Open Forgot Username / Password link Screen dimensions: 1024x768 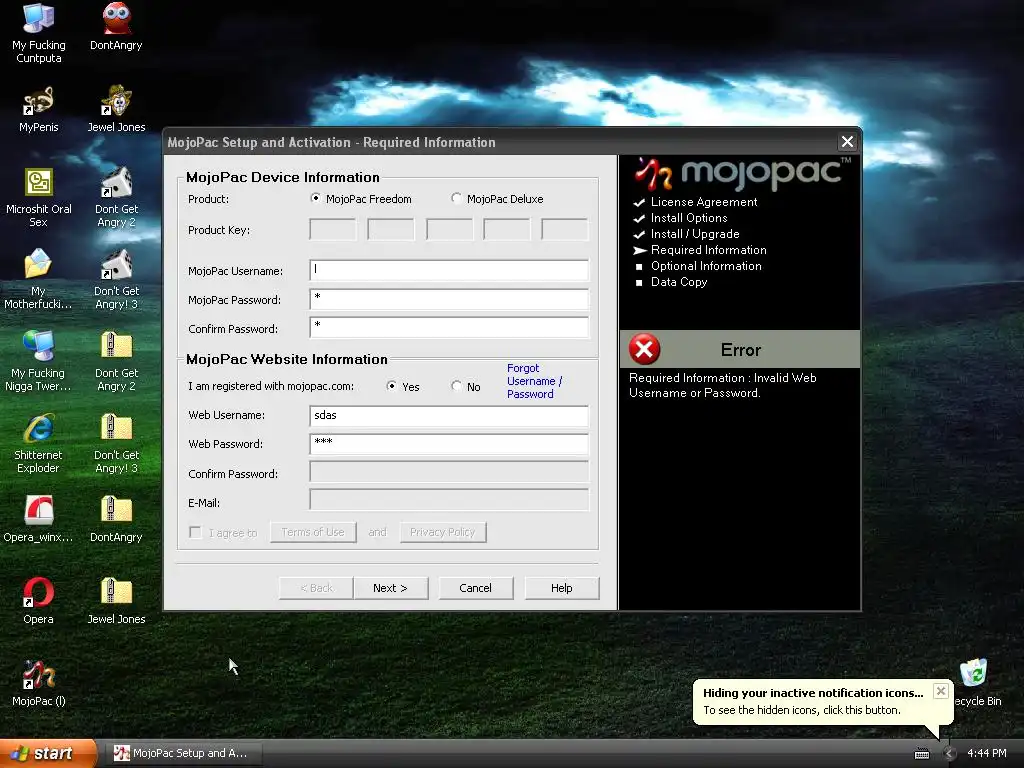point(534,381)
